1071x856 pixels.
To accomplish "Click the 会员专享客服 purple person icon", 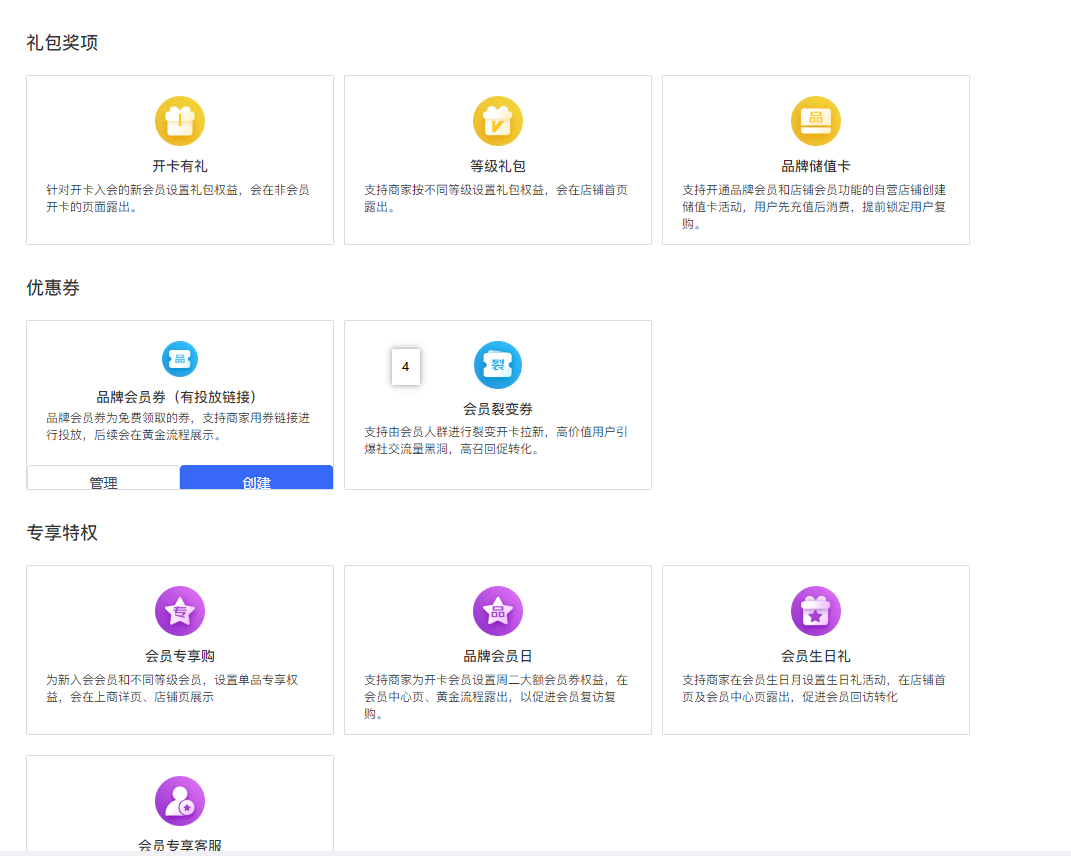I will (180, 801).
